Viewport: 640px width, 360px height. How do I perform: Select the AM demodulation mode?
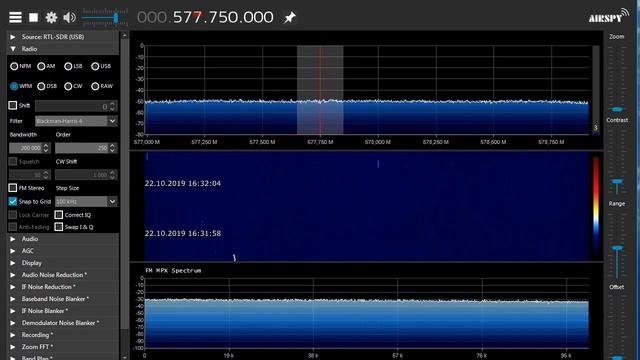click(x=41, y=66)
